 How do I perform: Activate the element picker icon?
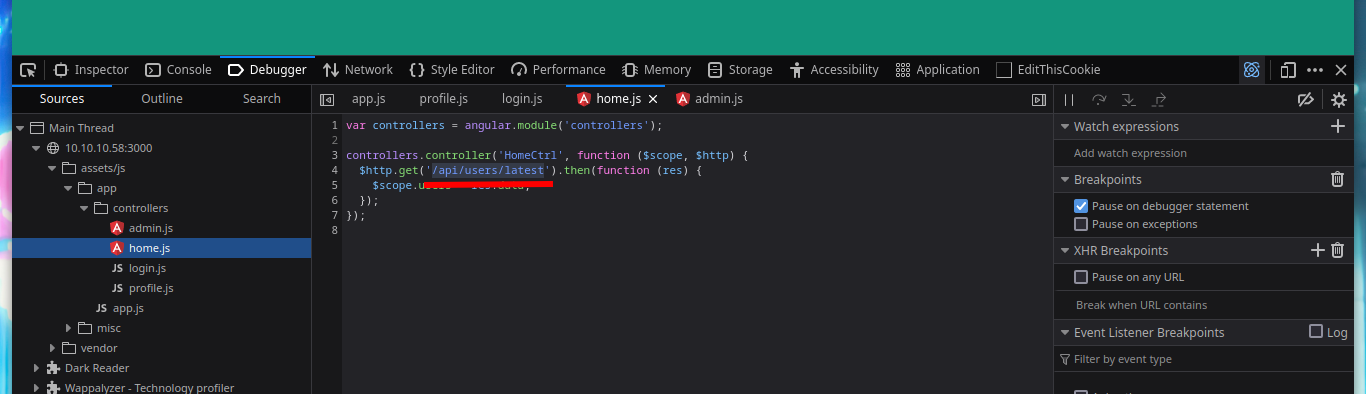(x=28, y=70)
